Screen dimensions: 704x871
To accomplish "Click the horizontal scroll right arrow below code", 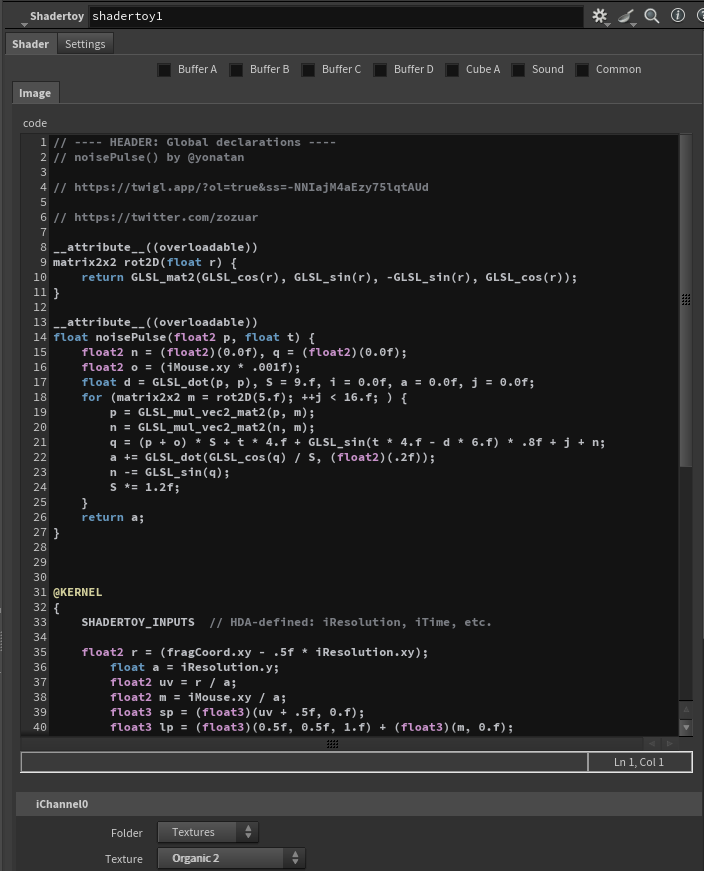I will pyautogui.click(x=670, y=743).
